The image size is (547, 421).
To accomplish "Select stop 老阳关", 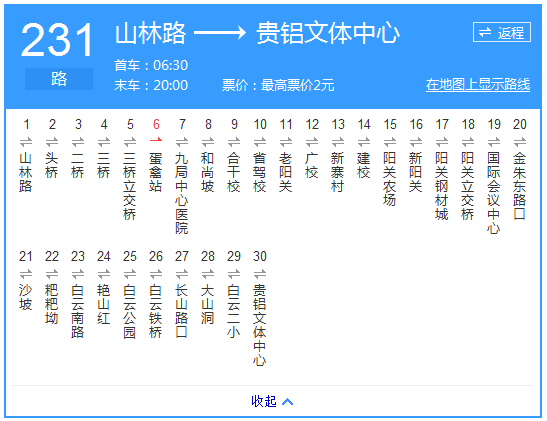I will [x=286, y=172].
